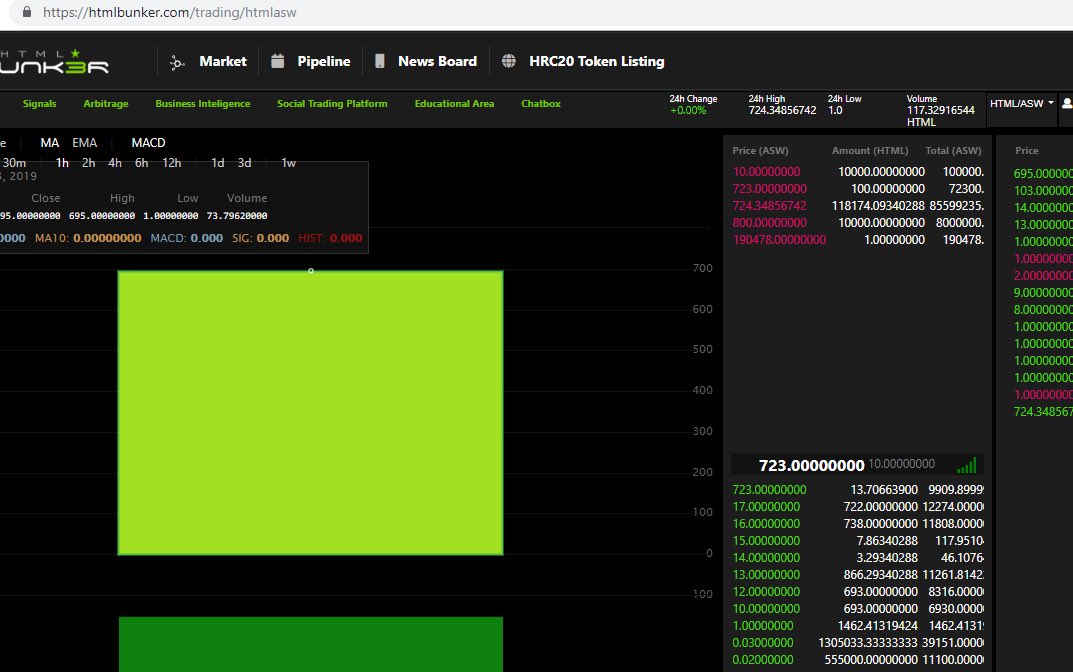Image resolution: width=1073 pixels, height=672 pixels.
Task: Click buy order priced 16.00000000
Action: [x=858, y=524]
